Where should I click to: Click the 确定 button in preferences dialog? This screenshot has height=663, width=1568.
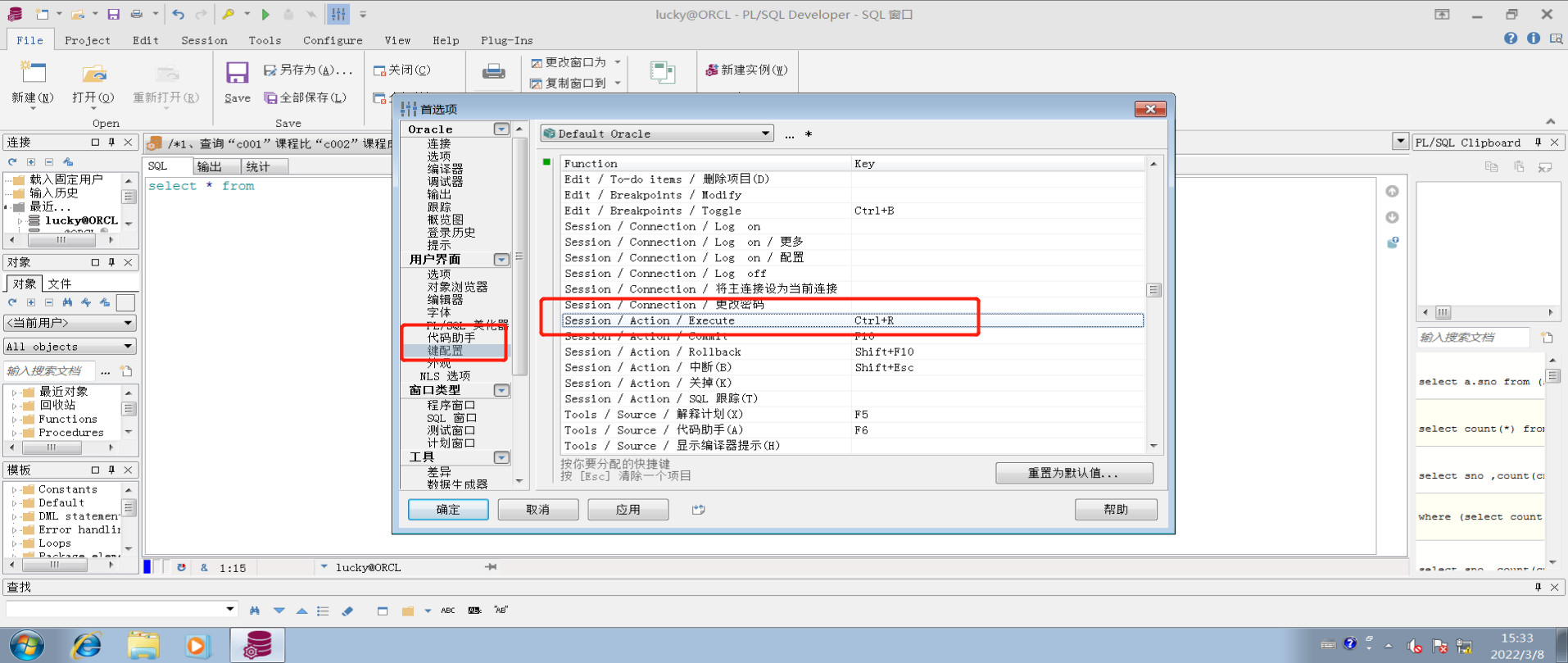[x=448, y=510]
